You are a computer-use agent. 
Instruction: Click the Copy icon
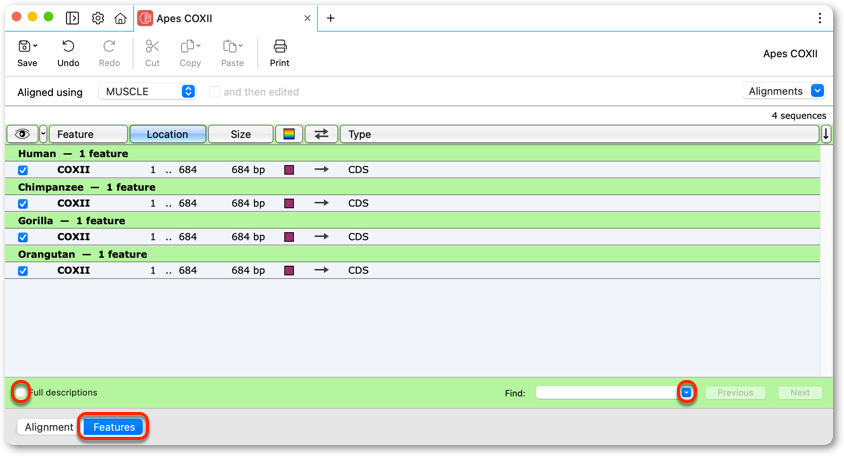[187, 47]
